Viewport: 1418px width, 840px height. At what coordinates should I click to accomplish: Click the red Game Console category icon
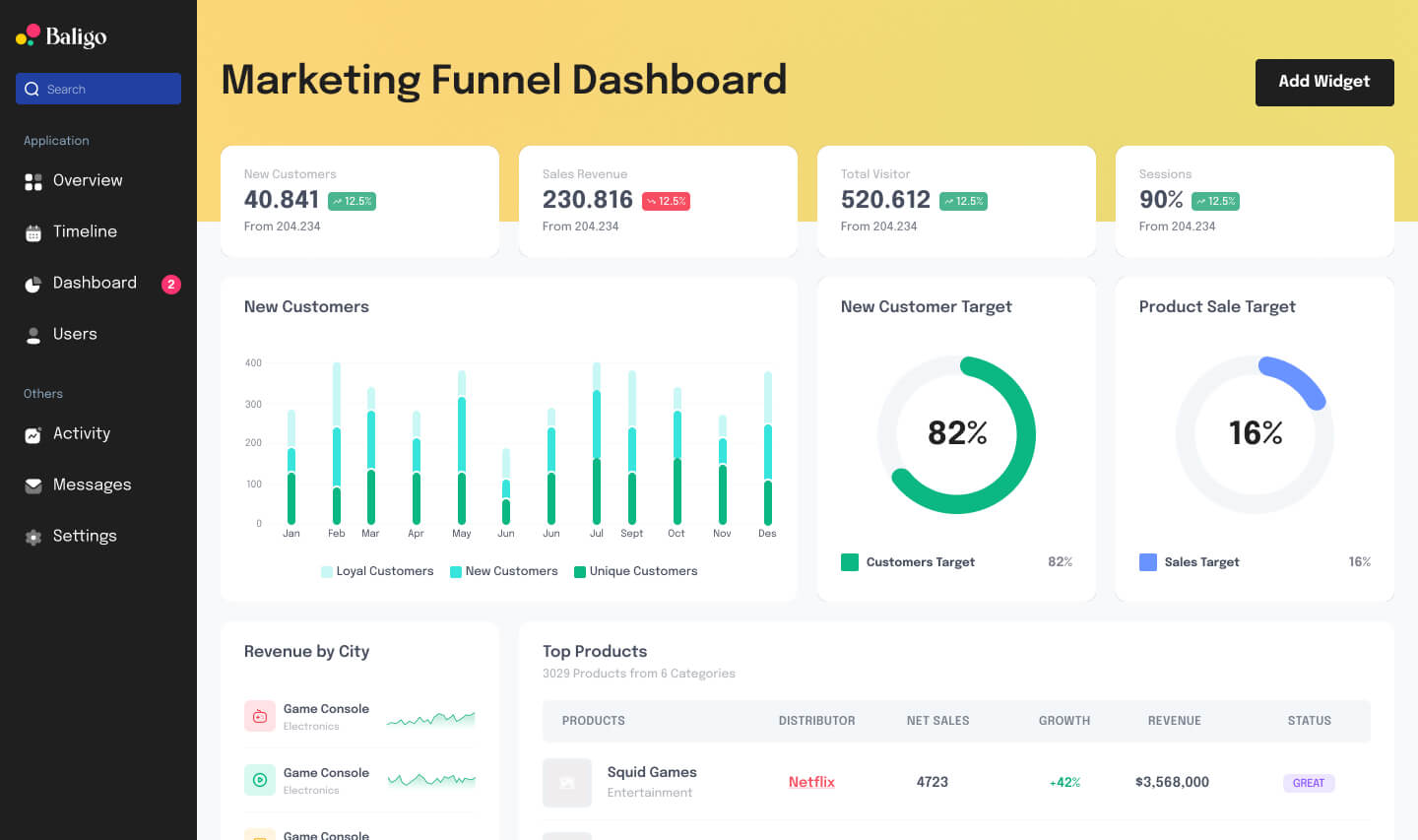[260, 716]
